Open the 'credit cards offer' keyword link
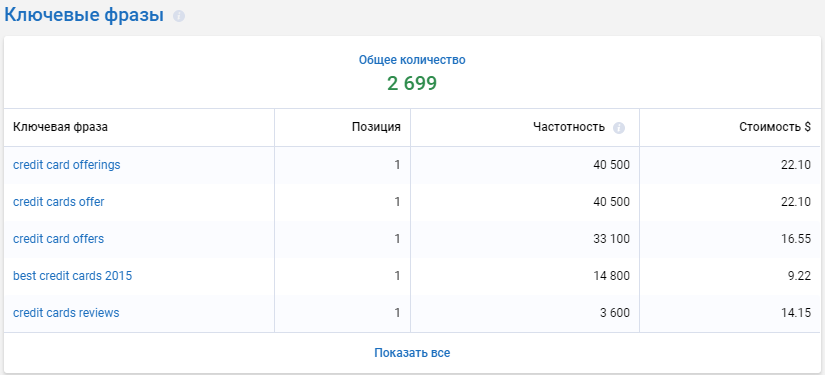 point(58,202)
